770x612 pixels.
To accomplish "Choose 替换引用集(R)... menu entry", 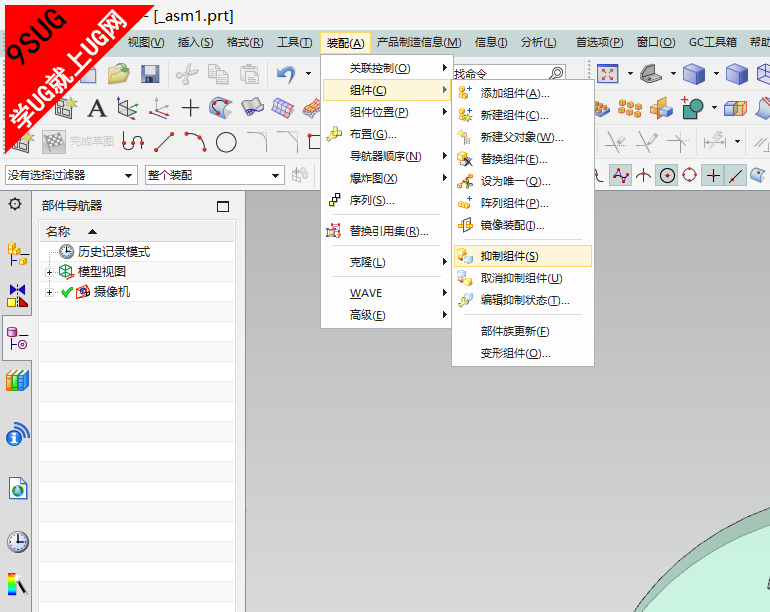I will 386,231.
